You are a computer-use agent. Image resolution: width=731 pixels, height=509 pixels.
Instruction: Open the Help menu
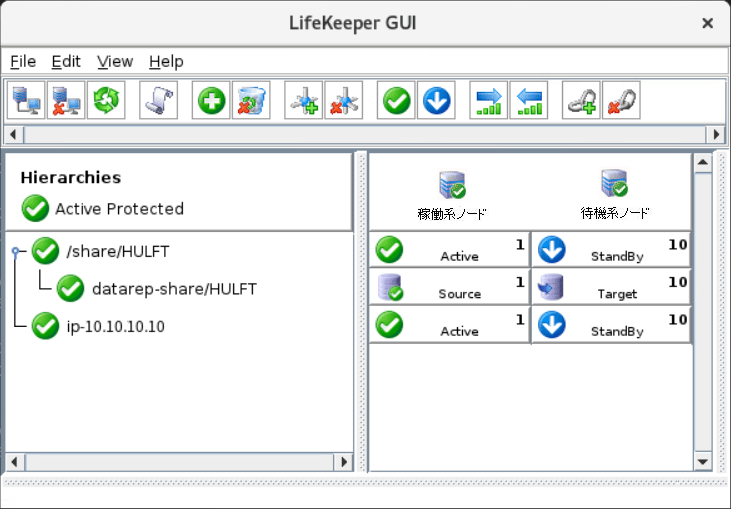[x=166, y=61]
